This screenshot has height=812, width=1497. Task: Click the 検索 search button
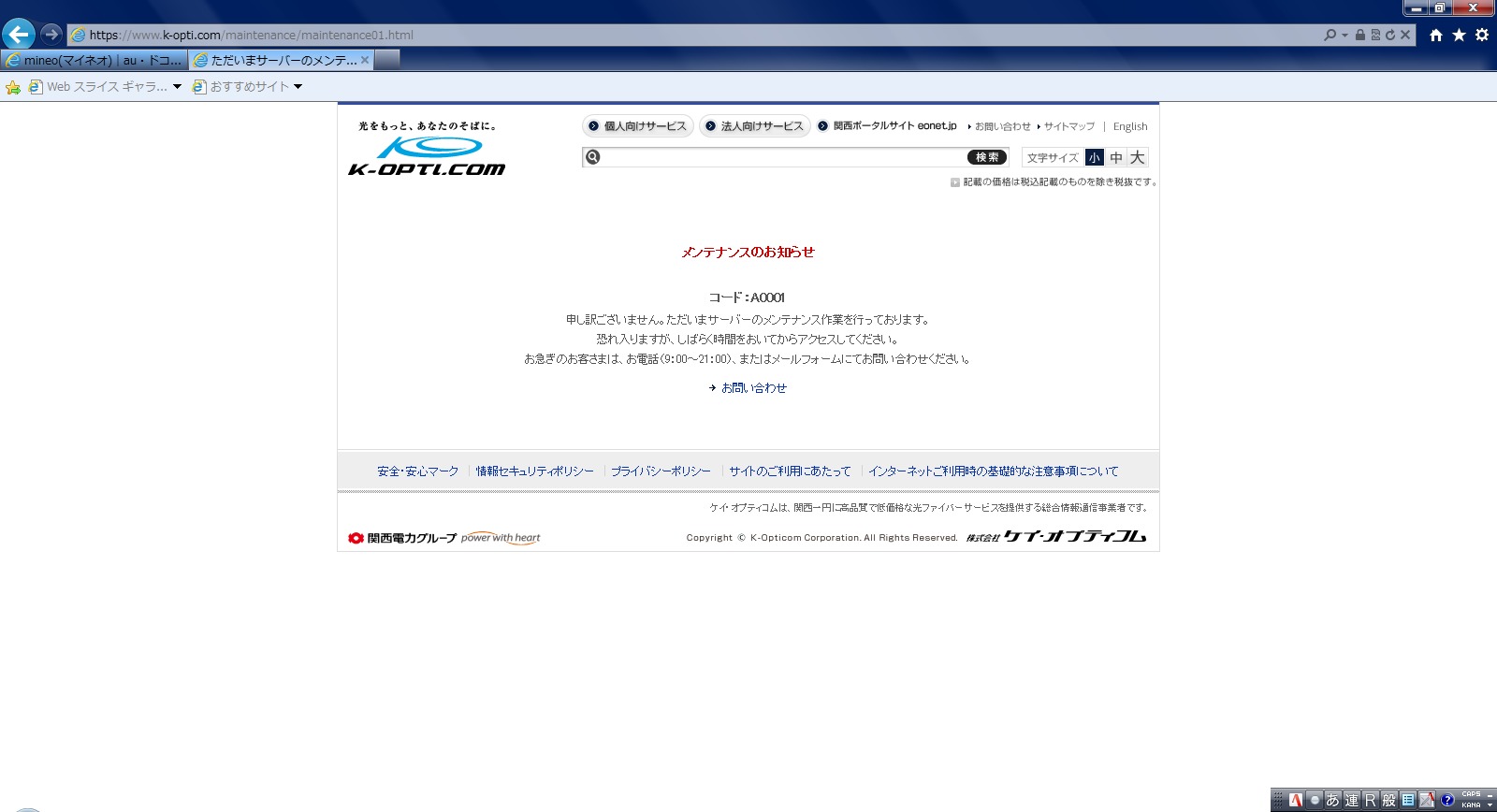(x=987, y=157)
